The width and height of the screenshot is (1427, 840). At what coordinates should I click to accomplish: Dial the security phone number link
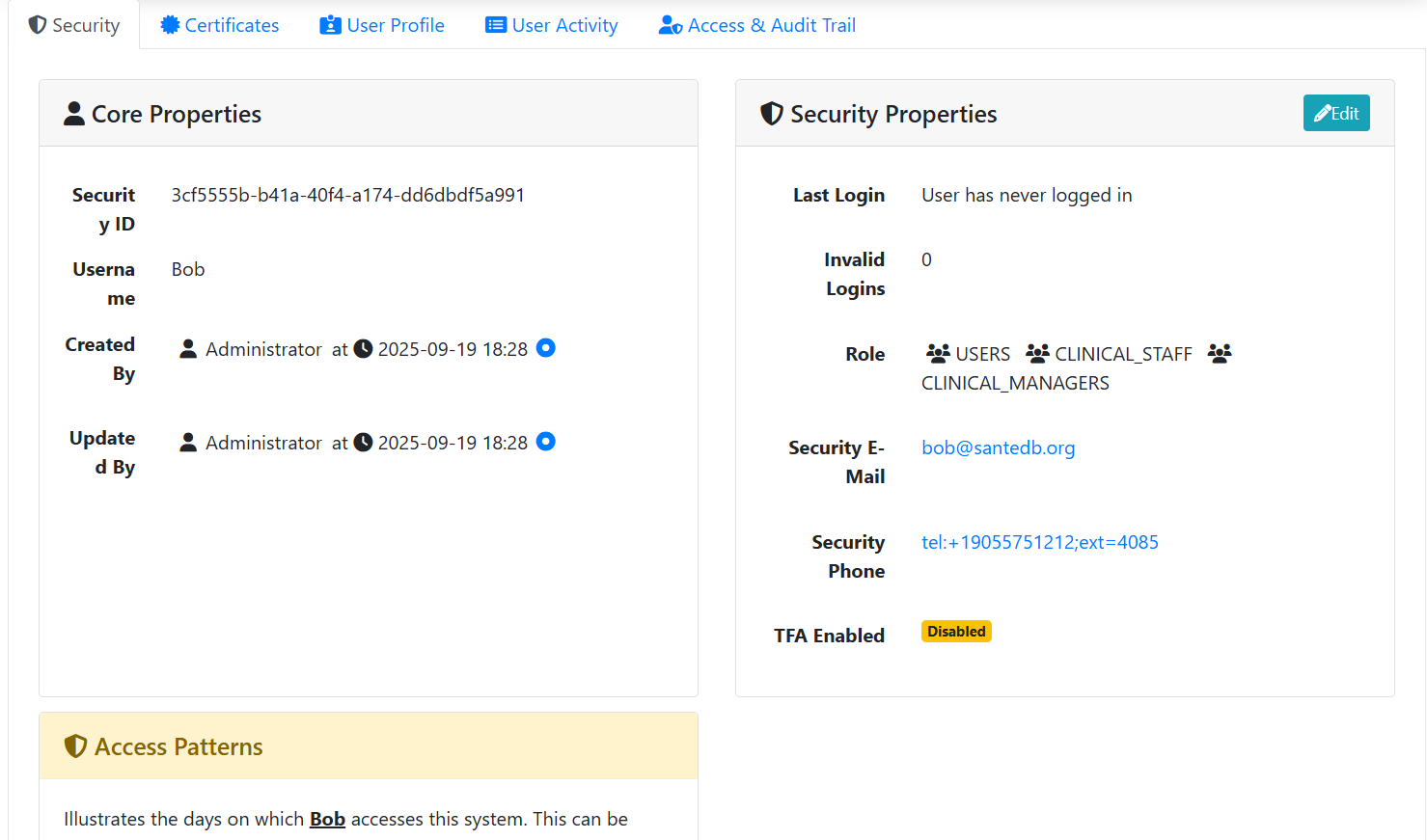pyautogui.click(x=1039, y=542)
